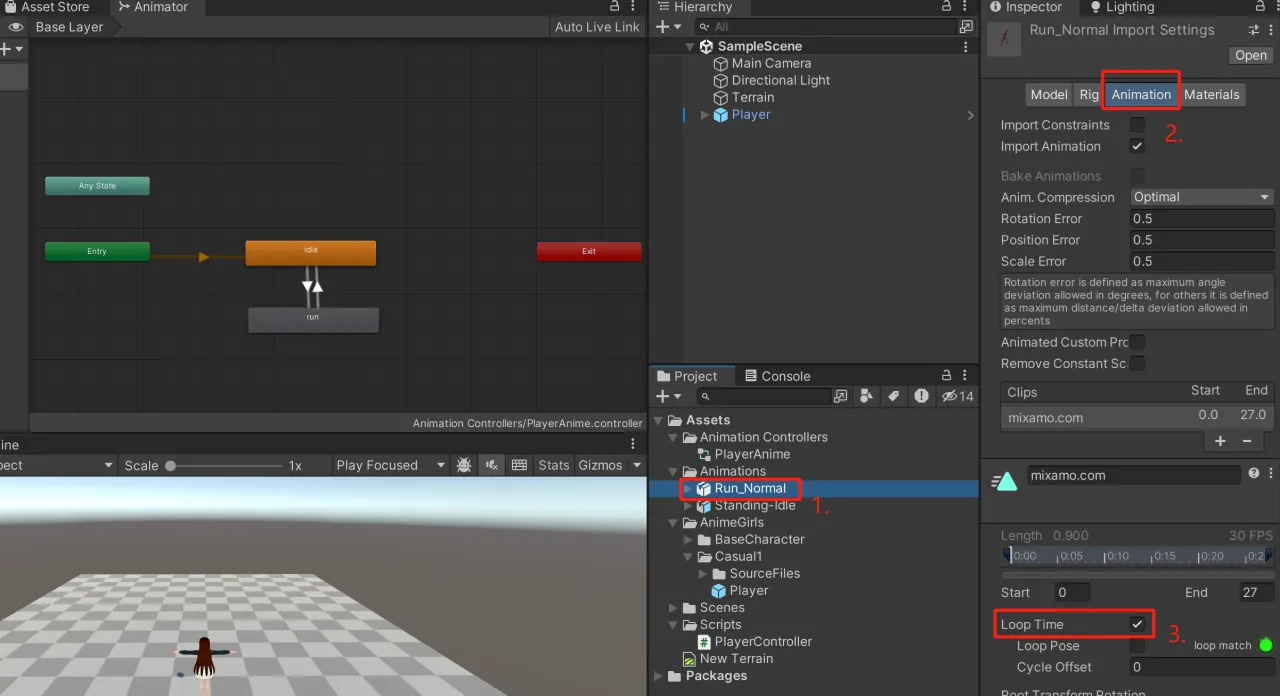This screenshot has width=1280, height=696.
Task: Toggle Game view shortcuts keyboard icon
Action: (519, 465)
